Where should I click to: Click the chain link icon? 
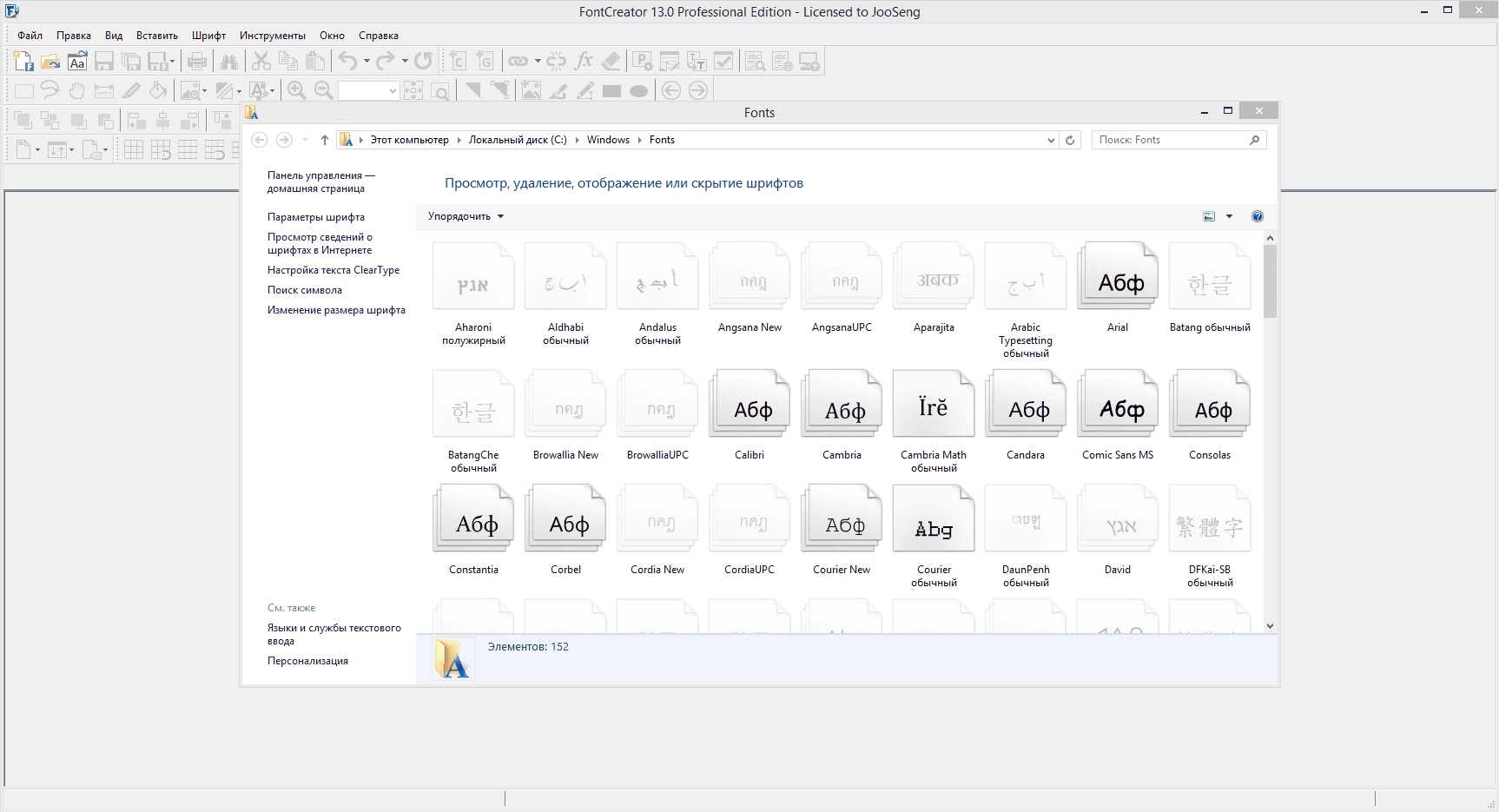tap(518, 61)
